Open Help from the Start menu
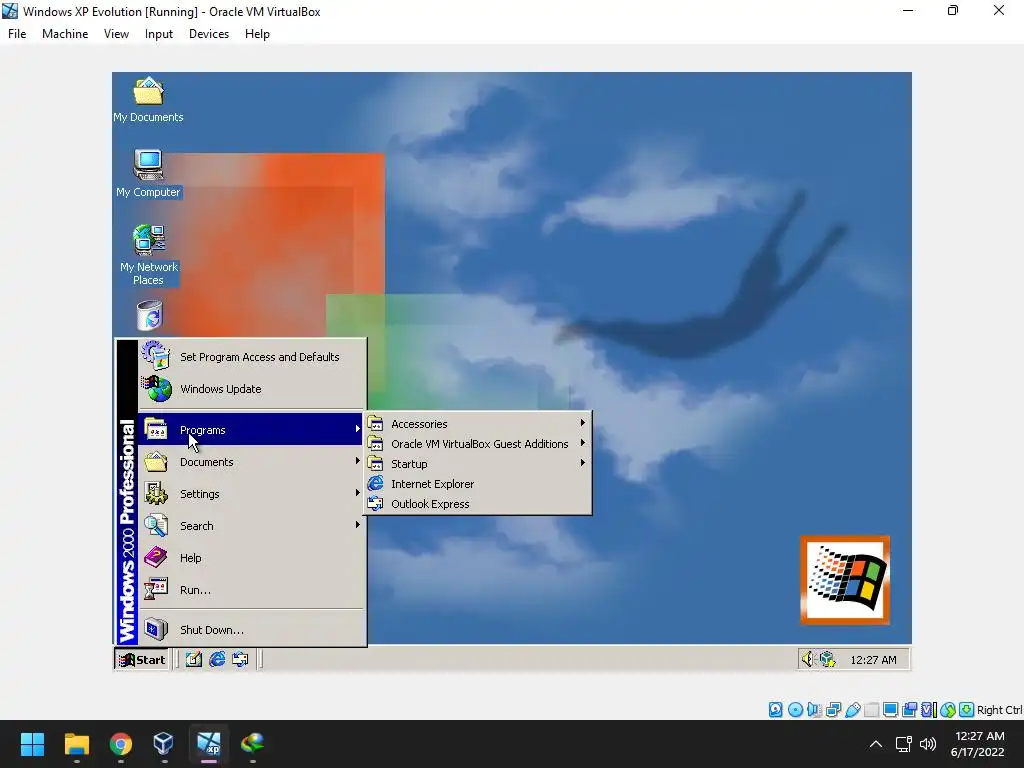The width and height of the screenshot is (1024, 768). click(x=251, y=558)
